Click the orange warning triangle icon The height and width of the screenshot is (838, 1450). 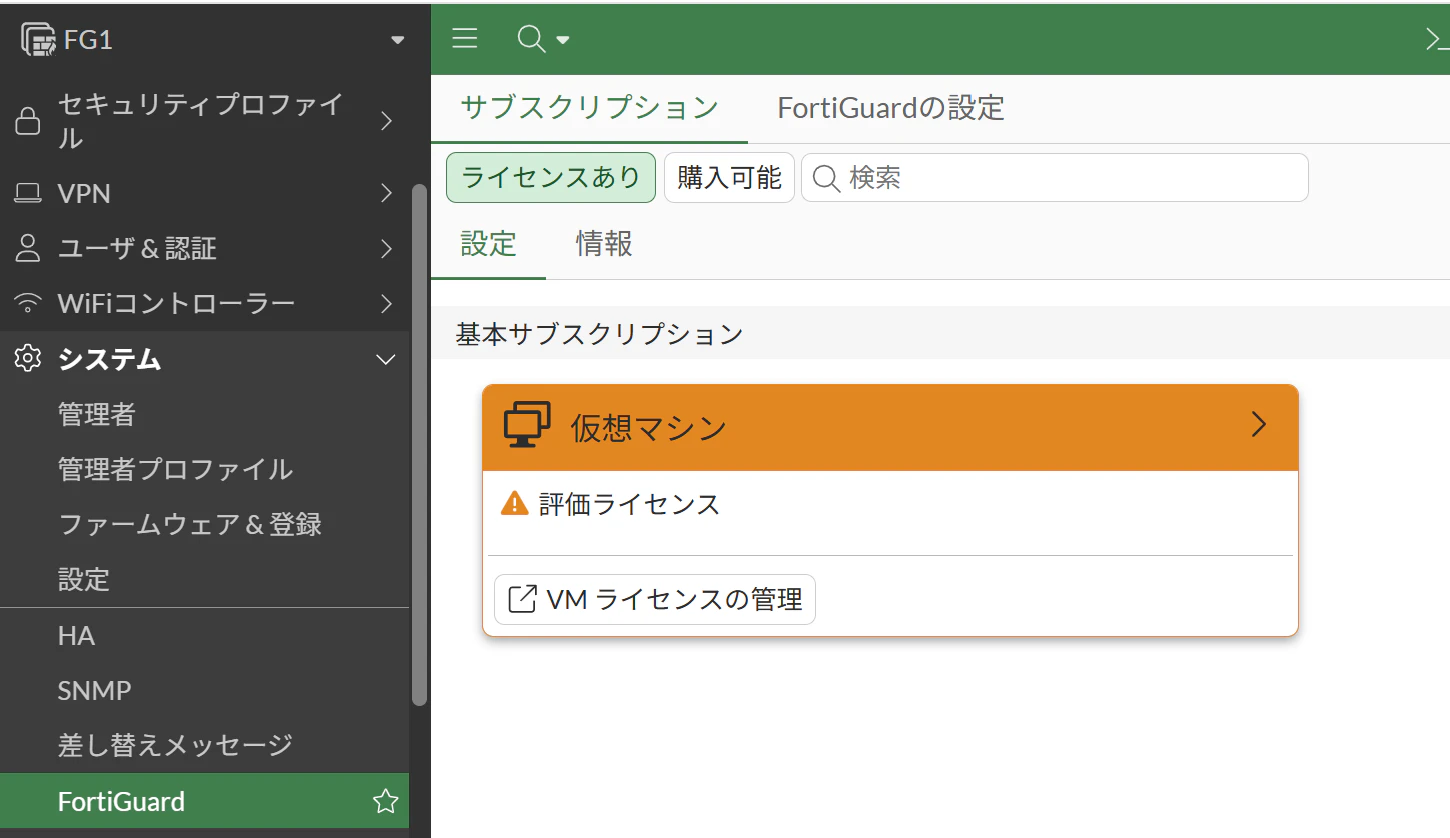click(x=514, y=503)
